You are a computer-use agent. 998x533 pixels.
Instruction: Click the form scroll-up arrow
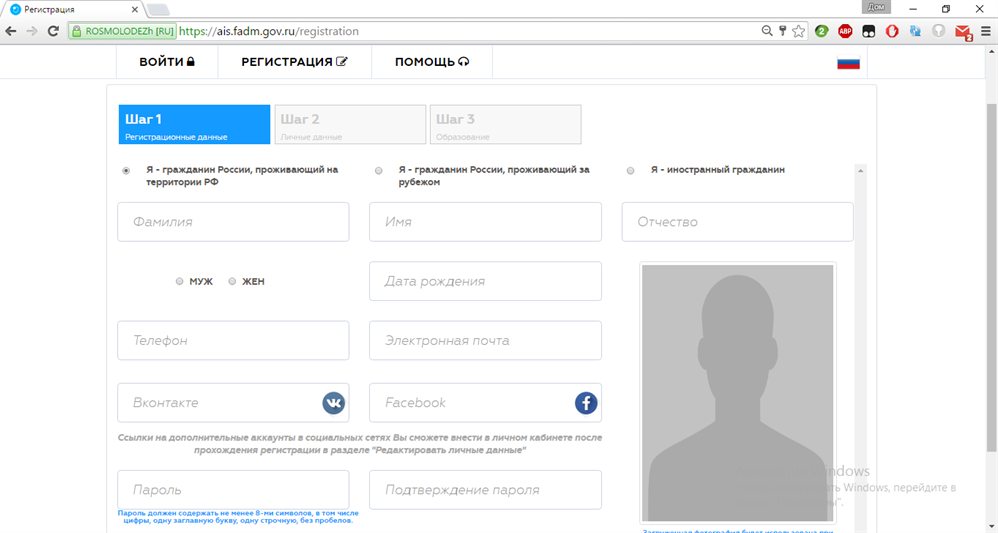point(861,171)
